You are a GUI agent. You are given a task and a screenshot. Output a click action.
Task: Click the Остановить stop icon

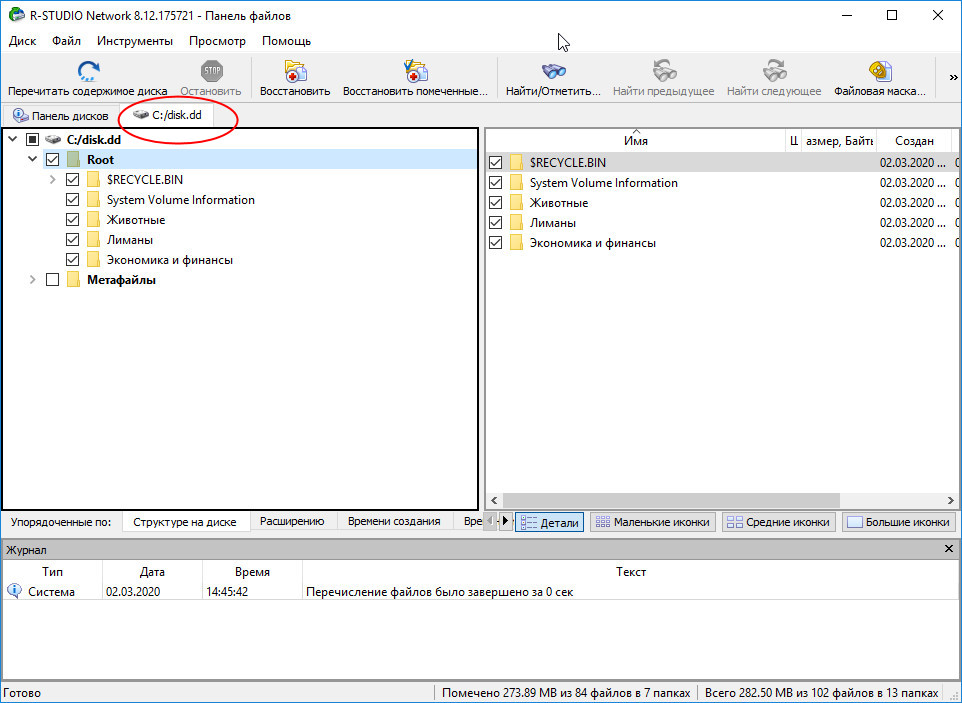pos(212,71)
